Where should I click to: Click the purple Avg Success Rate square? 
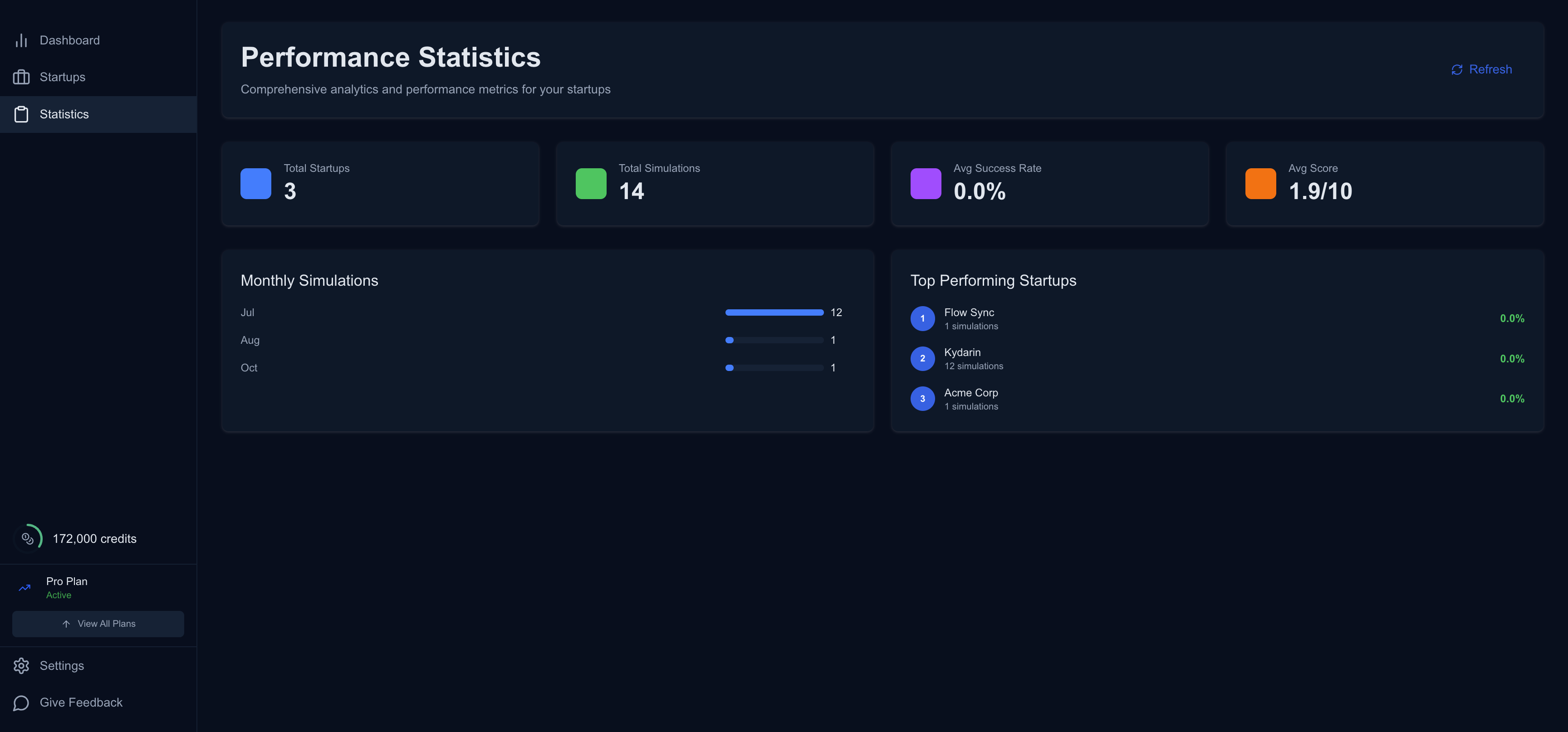tap(925, 183)
